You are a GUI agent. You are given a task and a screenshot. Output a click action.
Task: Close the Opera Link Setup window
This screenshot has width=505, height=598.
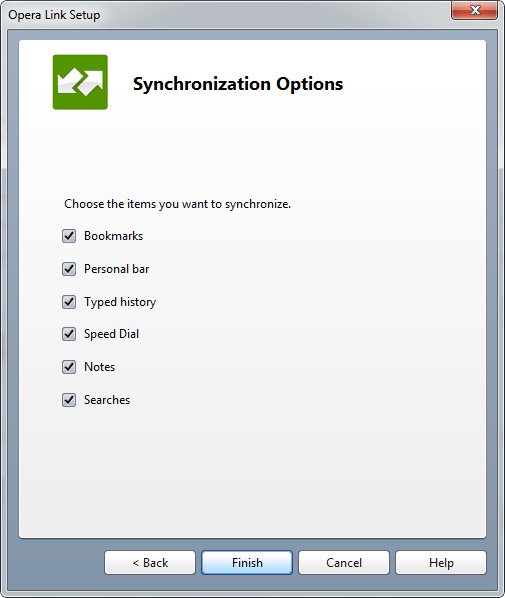pos(474,10)
